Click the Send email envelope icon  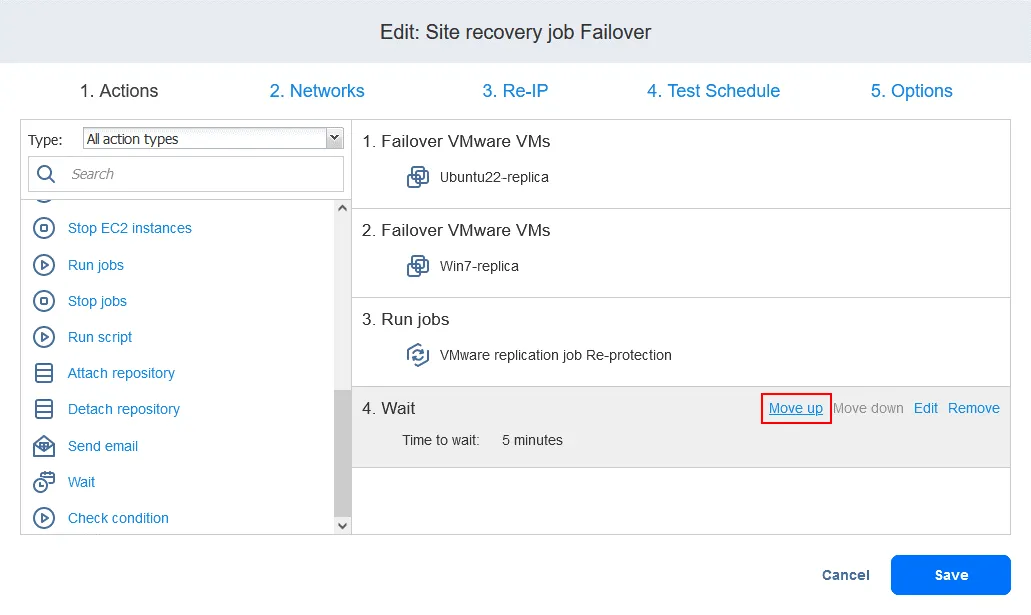[44, 446]
